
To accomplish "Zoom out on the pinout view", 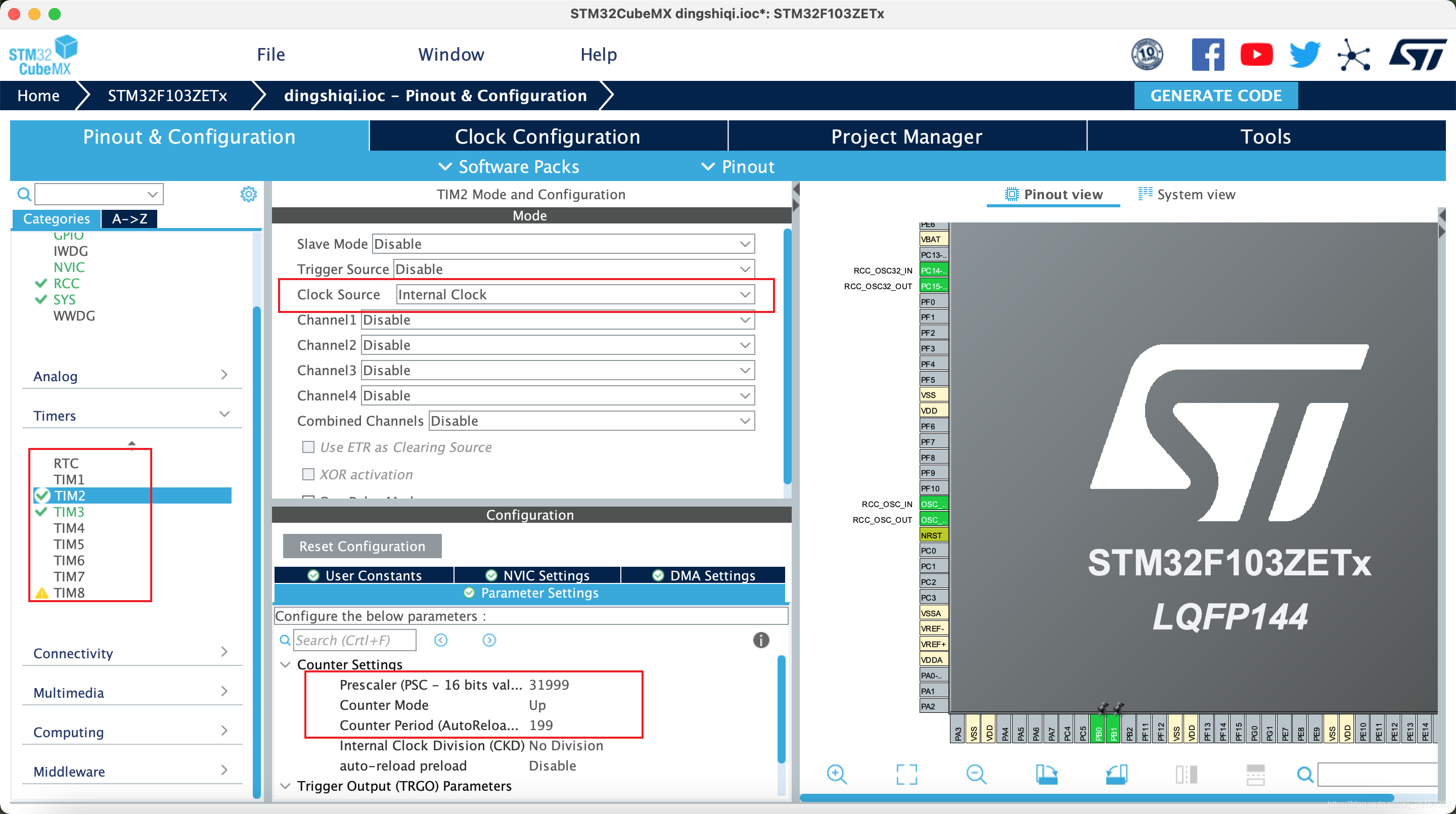I will pyautogui.click(x=976, y=774).
